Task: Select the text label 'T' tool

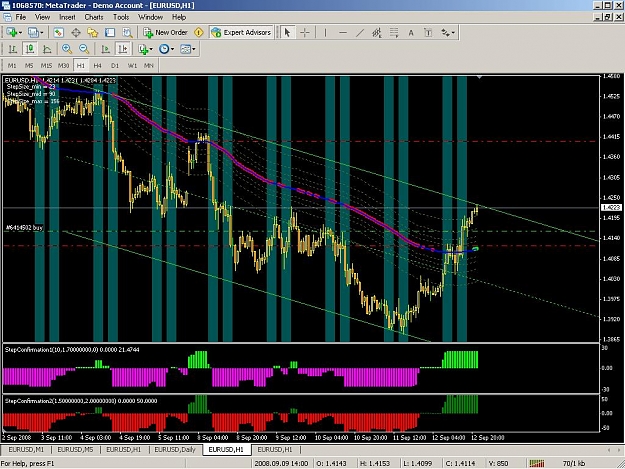Action: (428, 33)
